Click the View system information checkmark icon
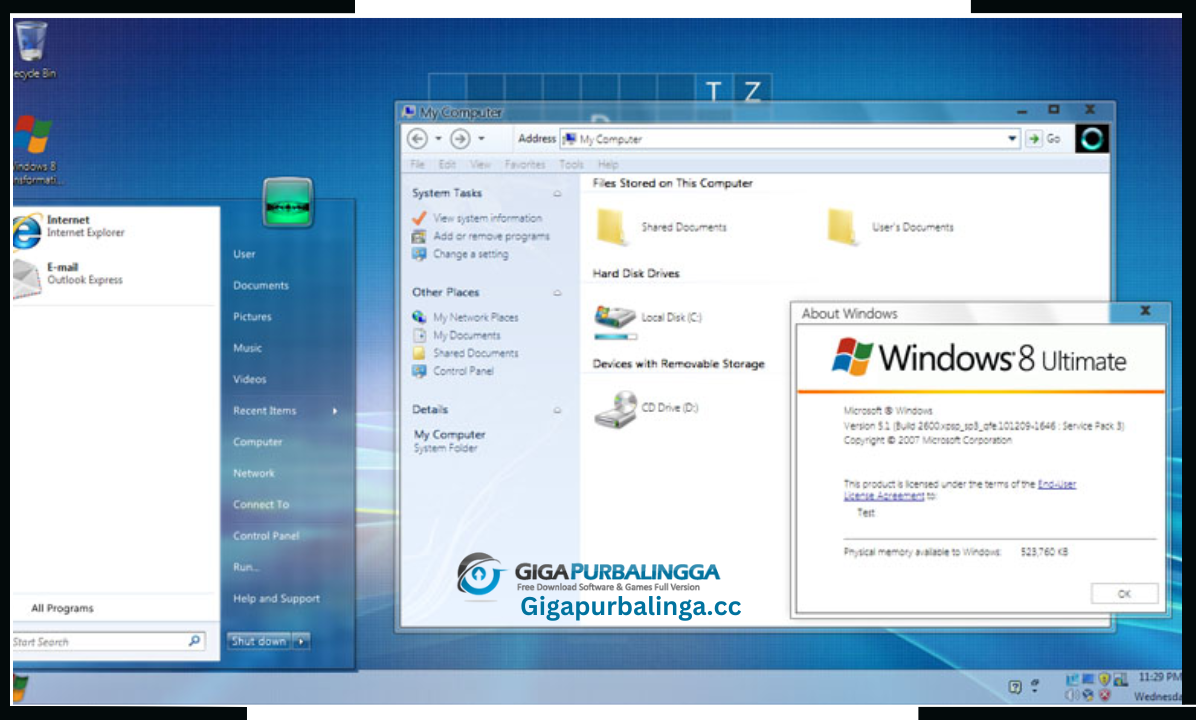The image size is (1200, 720). 419,218
